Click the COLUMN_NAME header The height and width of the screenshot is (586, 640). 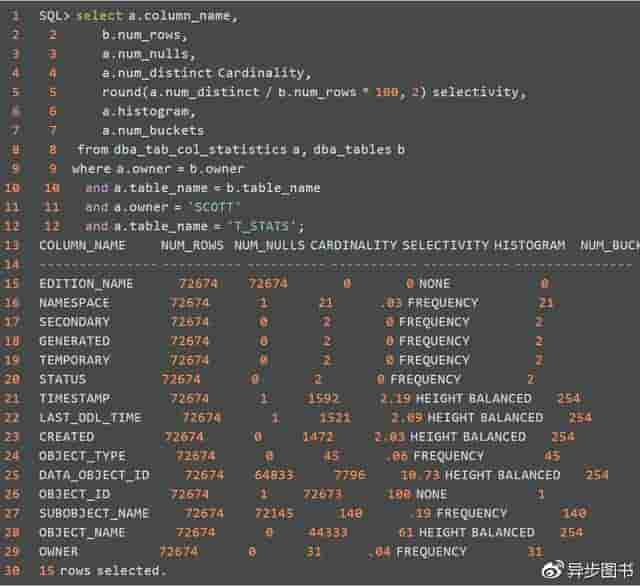(82, 245)
